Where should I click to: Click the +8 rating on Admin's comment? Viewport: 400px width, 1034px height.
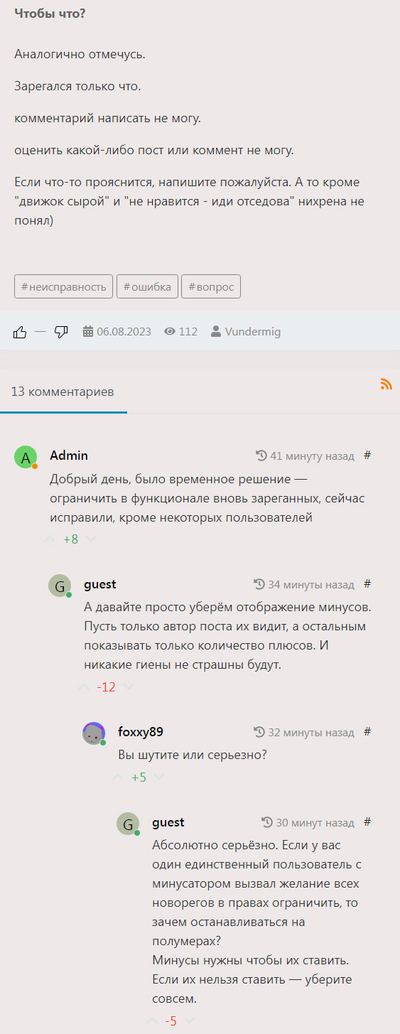[71, 539]
